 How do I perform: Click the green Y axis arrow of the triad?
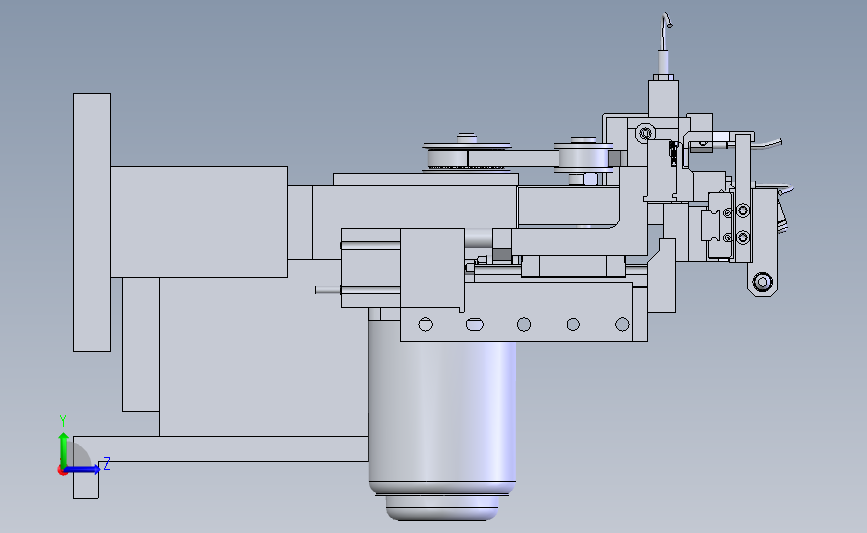pos(64,449)
